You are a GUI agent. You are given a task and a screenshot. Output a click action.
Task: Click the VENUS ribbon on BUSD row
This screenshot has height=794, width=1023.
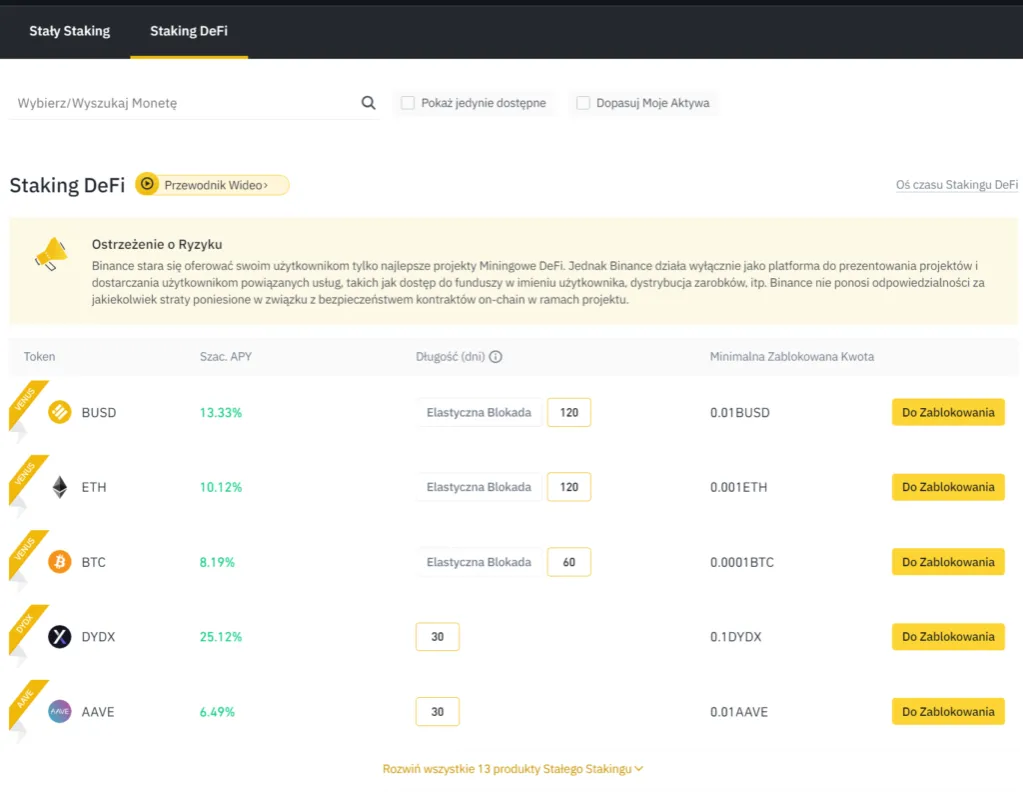click(x=25, y=401)
